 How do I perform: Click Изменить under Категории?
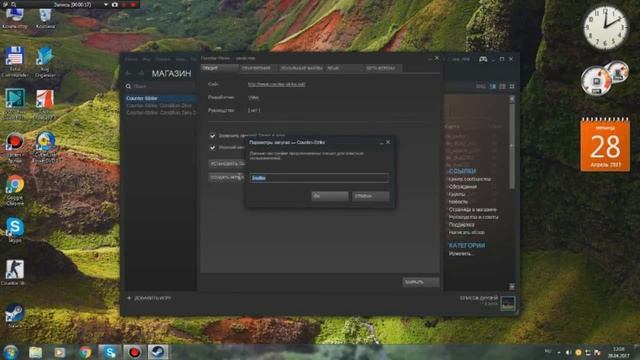pyautogui.click(x=461, y=254)
